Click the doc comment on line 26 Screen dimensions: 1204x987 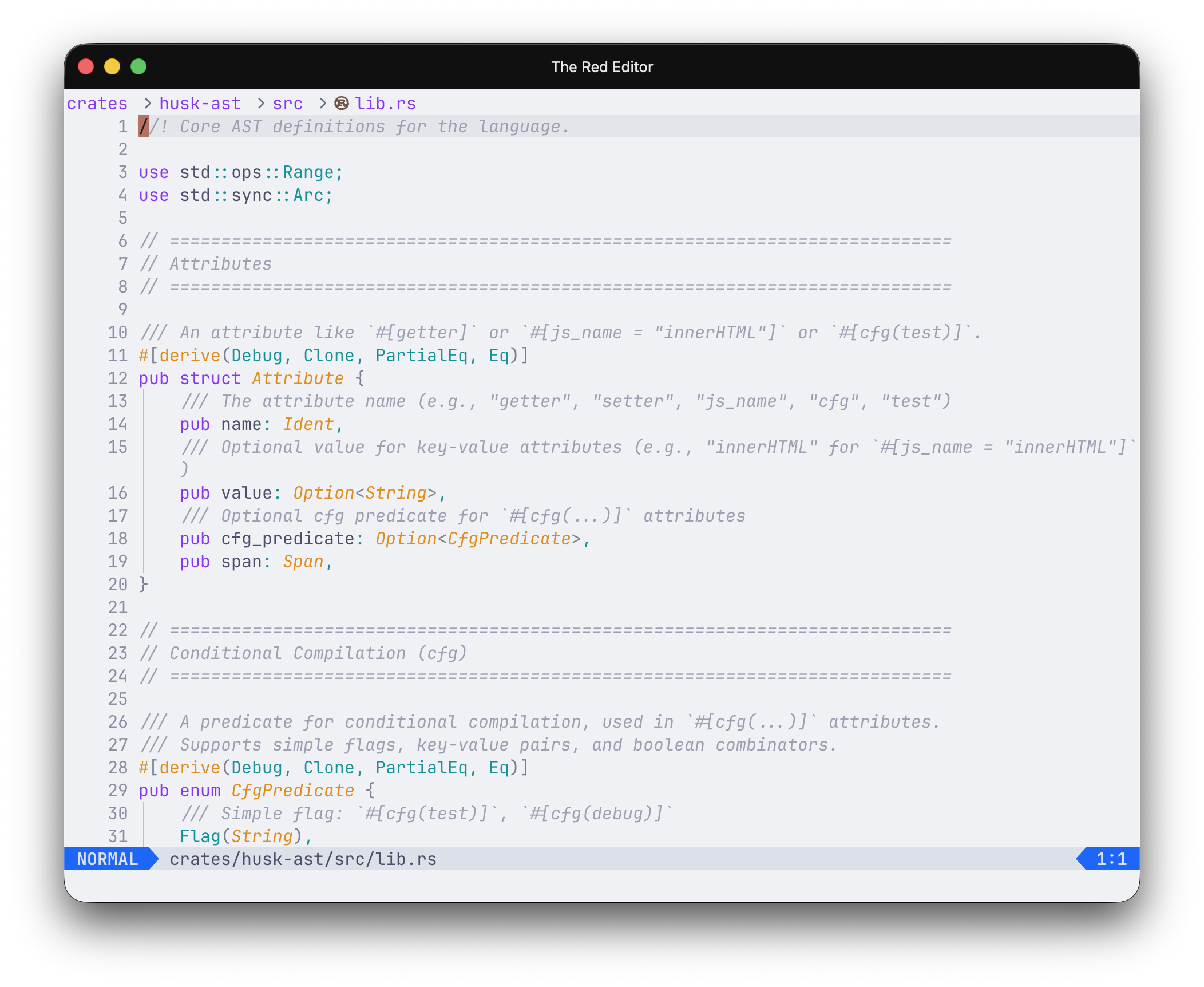click(540, 721)
